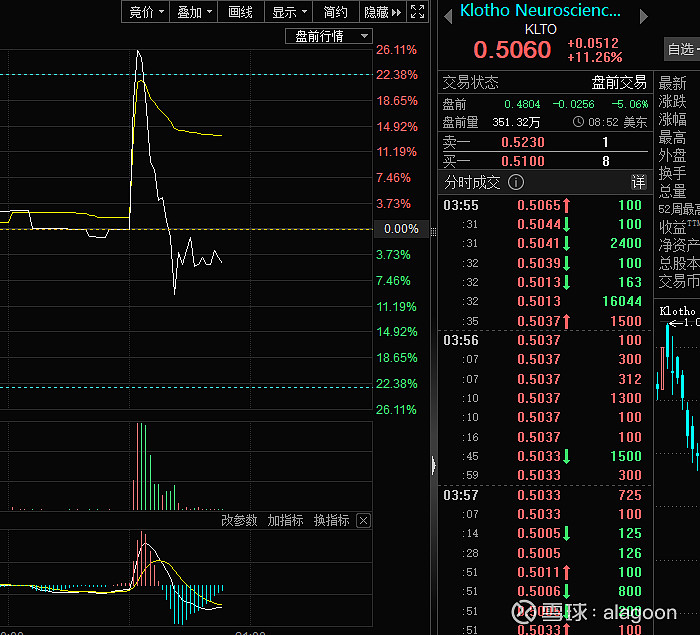700x635 pixels.
Task: Click the 自选 watchlist button
Action: pos(682,49)
